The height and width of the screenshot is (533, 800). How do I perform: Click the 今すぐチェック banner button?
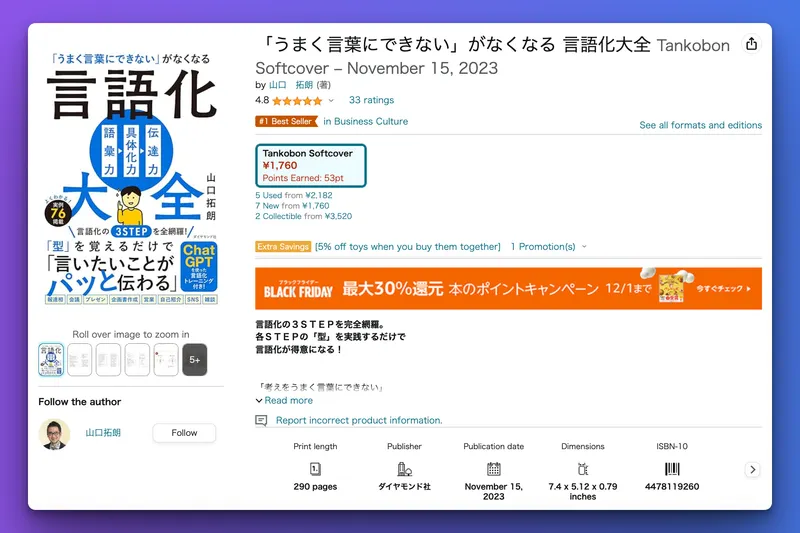(723, 289)
